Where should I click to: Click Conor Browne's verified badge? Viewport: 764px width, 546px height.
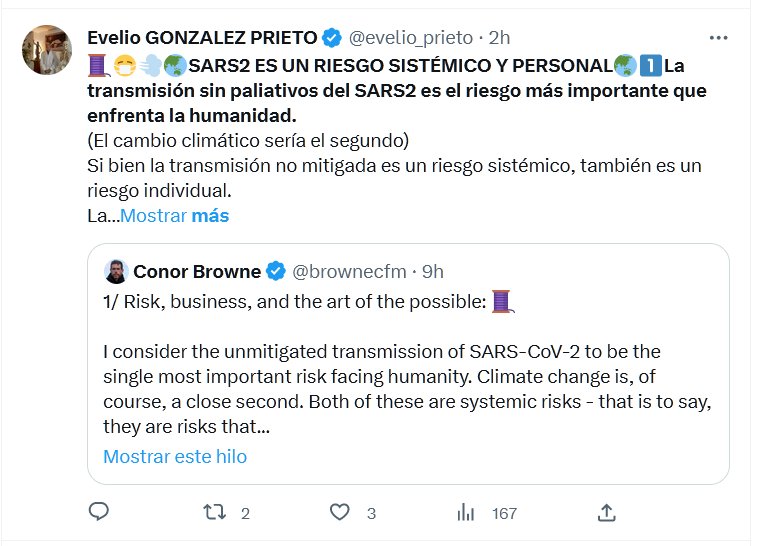276,271
